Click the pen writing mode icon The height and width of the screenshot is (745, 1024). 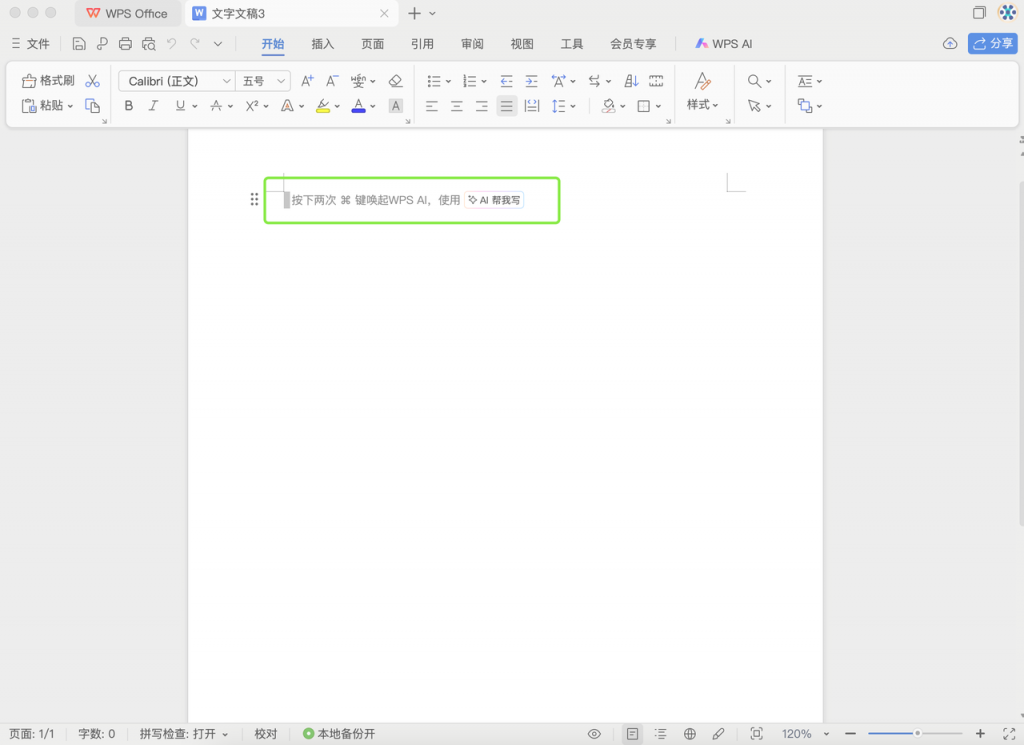coord(718,734)
